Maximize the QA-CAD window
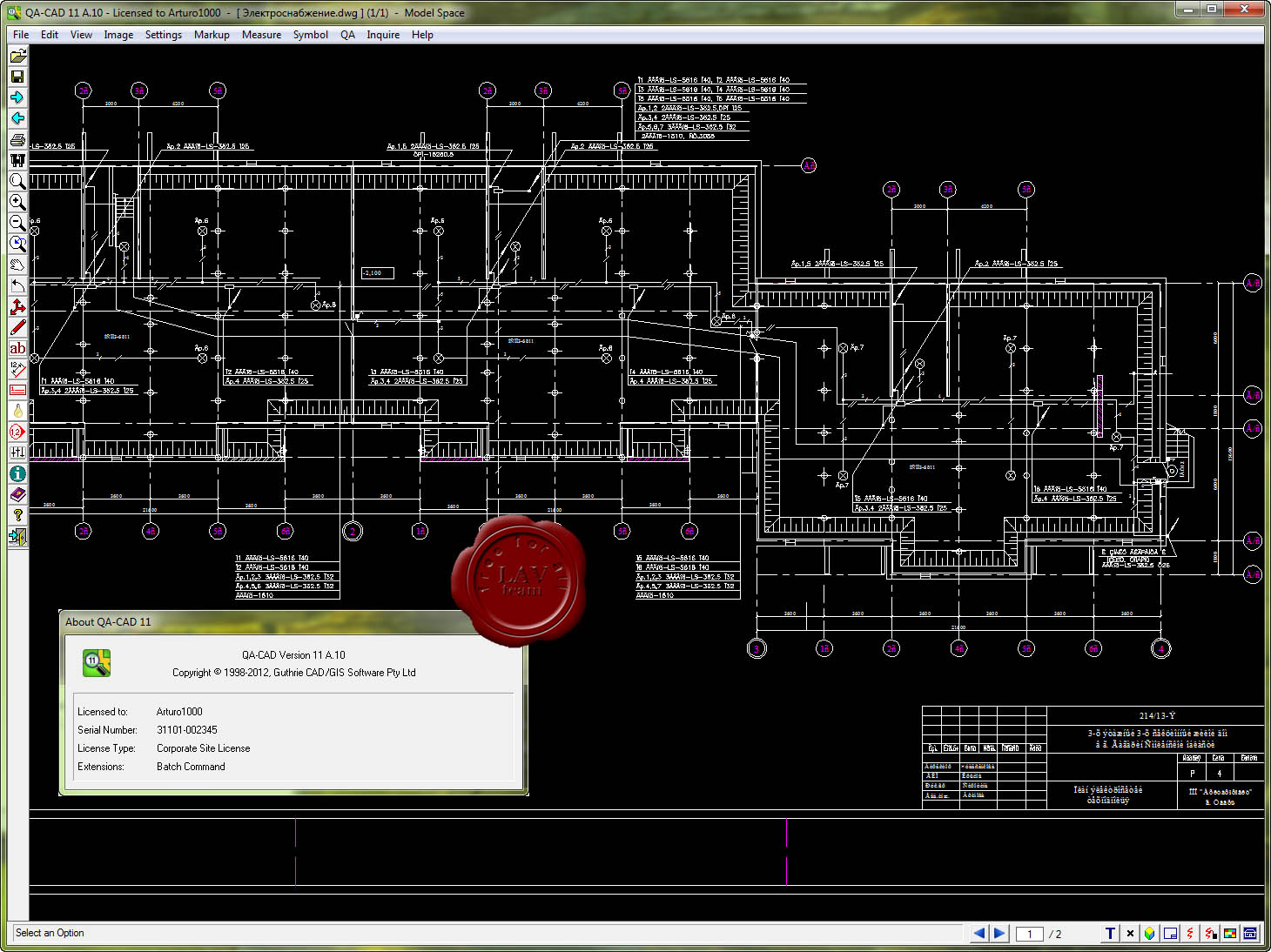The height and width of the screenshot is (952, 1271). (1211, 9)
